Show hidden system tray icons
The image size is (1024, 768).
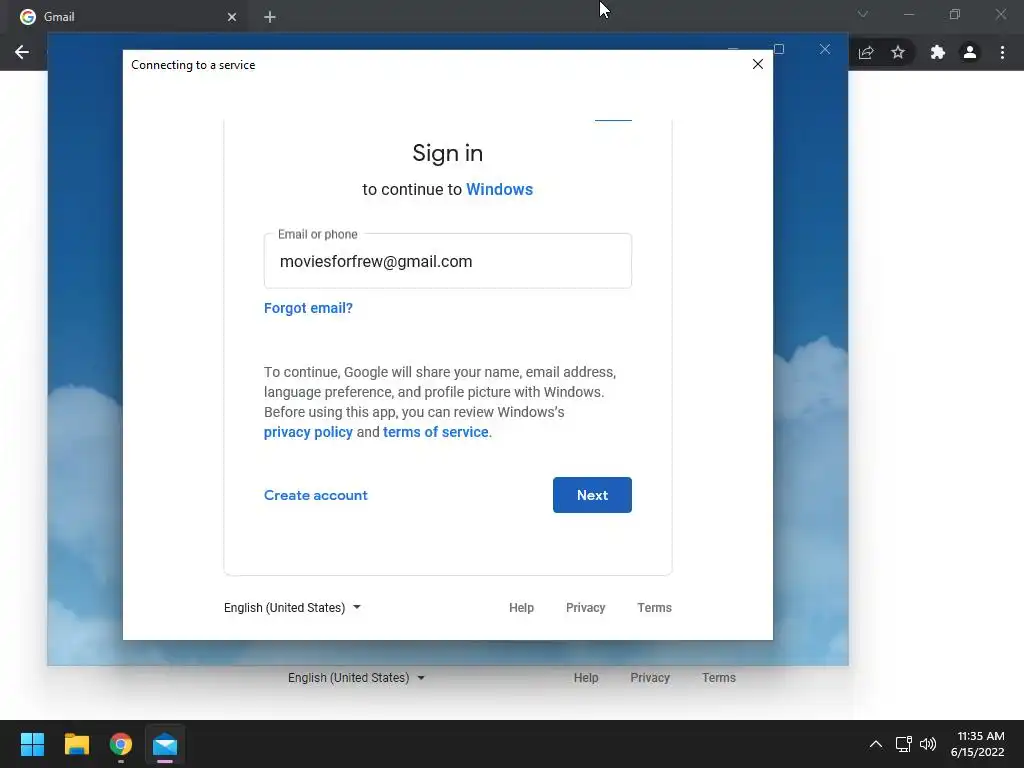(x=876, y=744)
